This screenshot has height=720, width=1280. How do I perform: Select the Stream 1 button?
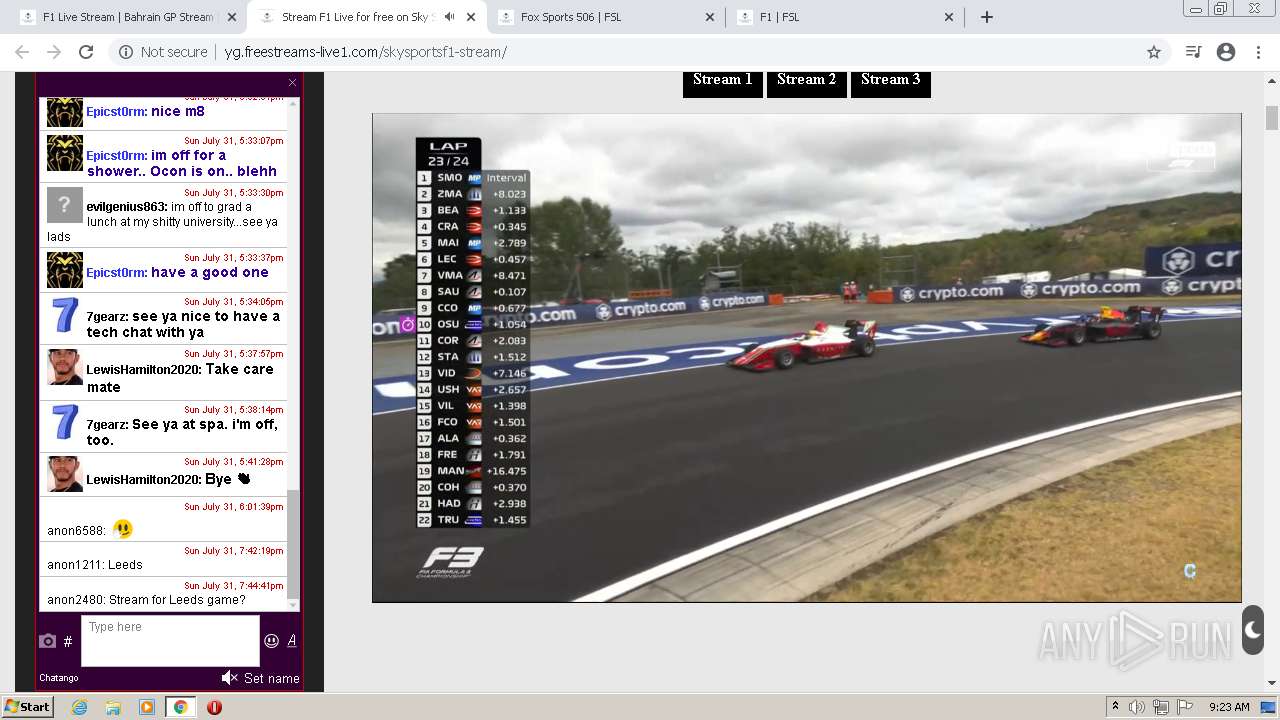[723, 80]
